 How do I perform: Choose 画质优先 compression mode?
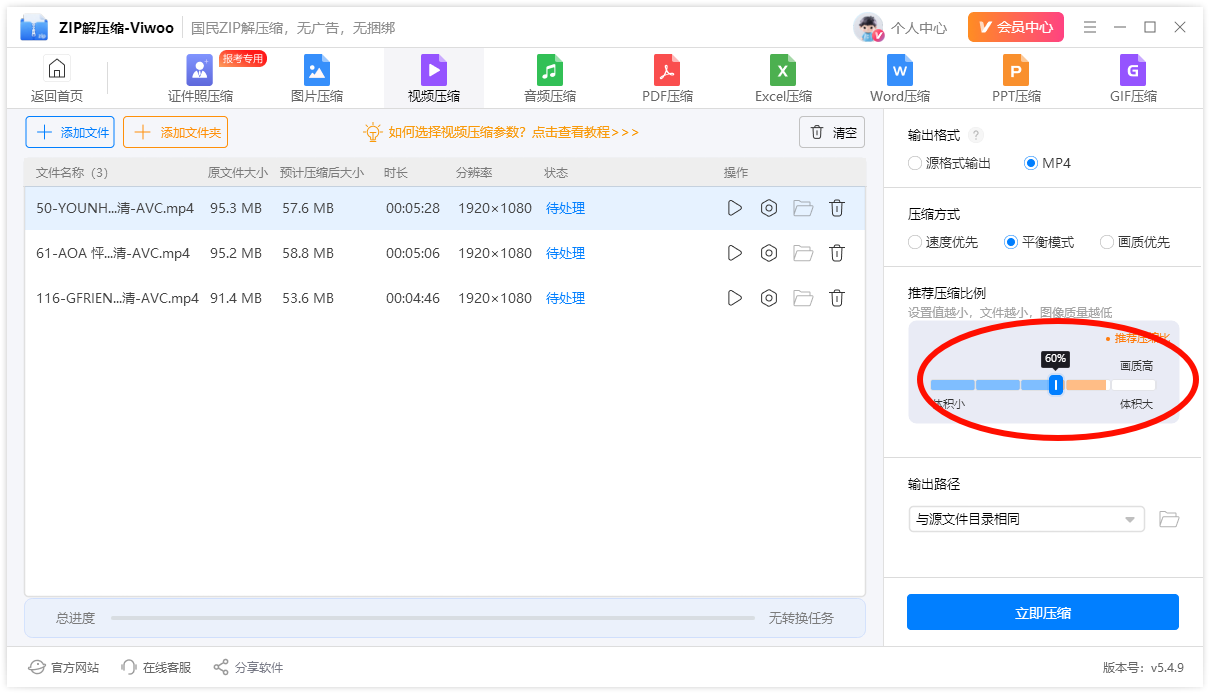tap(1135, 242)
